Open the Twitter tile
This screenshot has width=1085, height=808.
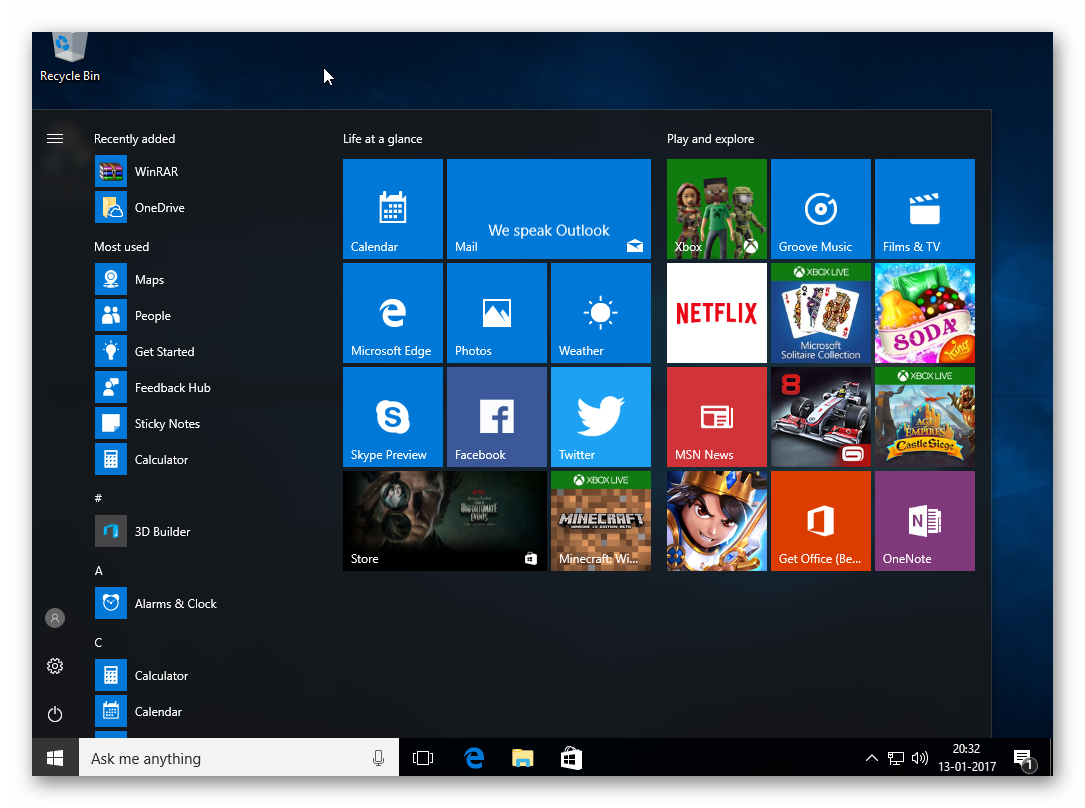(x=601, y=417)
